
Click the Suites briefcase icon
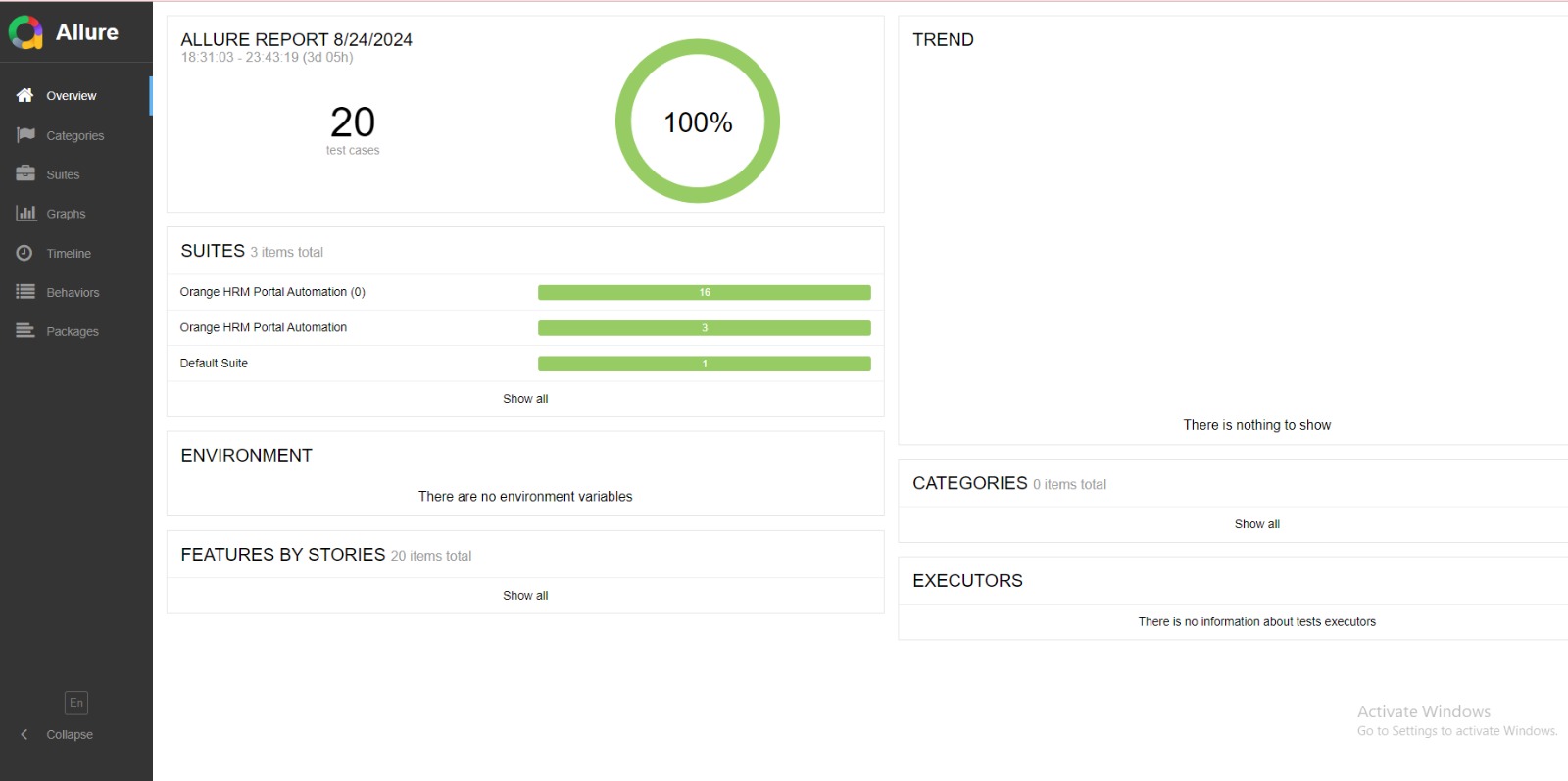coord(25,174)
